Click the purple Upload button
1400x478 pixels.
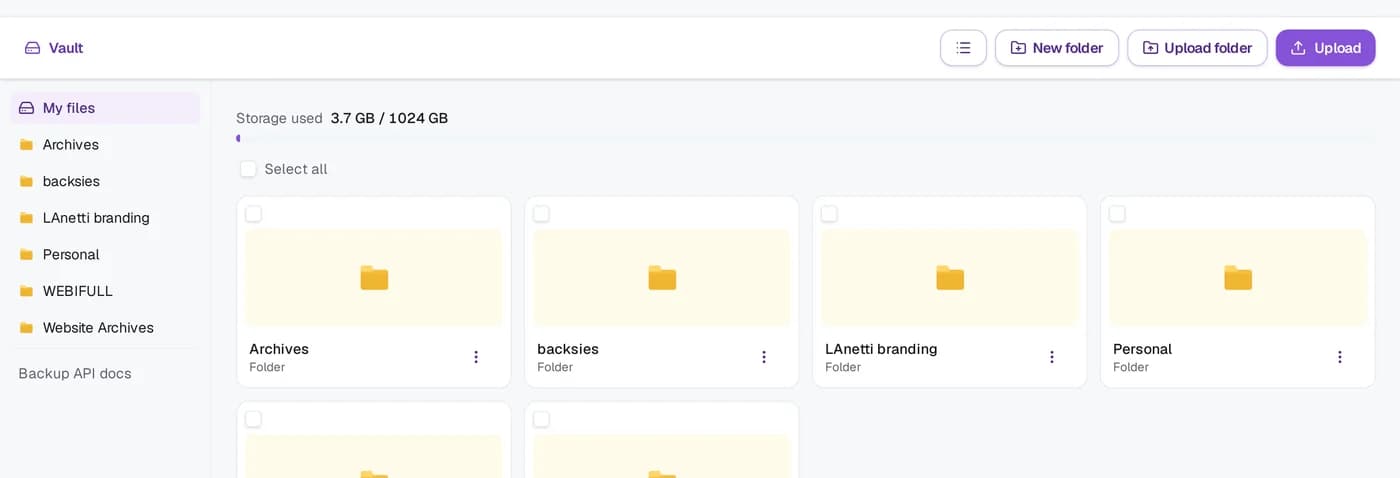pos(1325,48)
